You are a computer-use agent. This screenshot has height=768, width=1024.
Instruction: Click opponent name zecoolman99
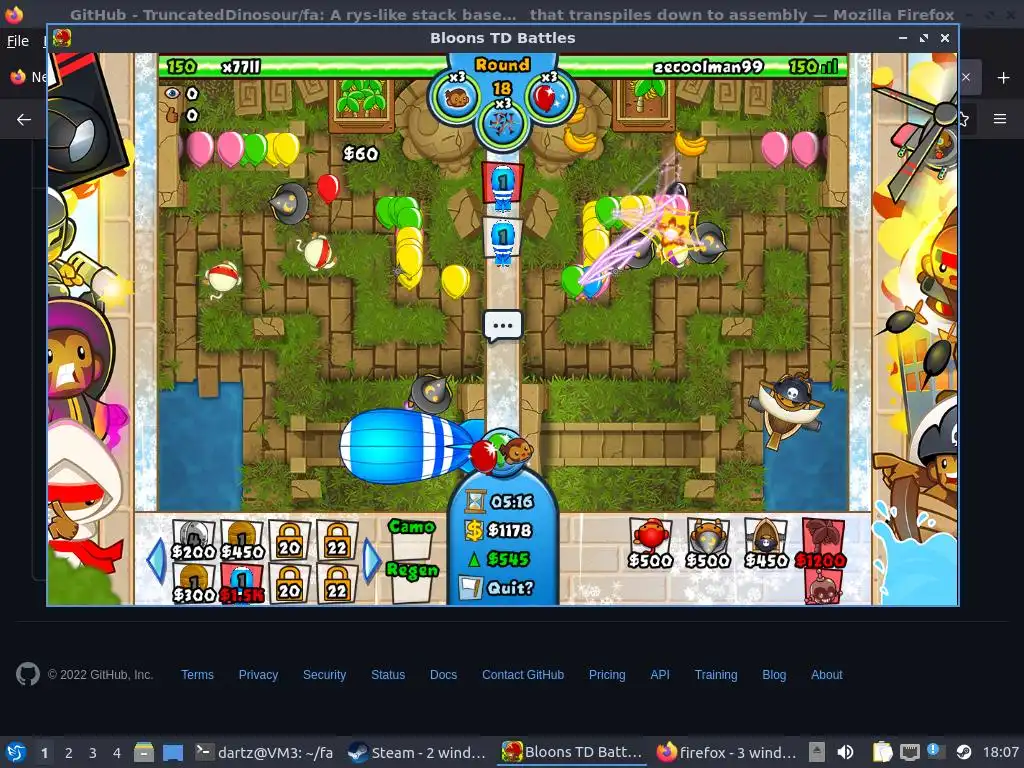(708, 67)
